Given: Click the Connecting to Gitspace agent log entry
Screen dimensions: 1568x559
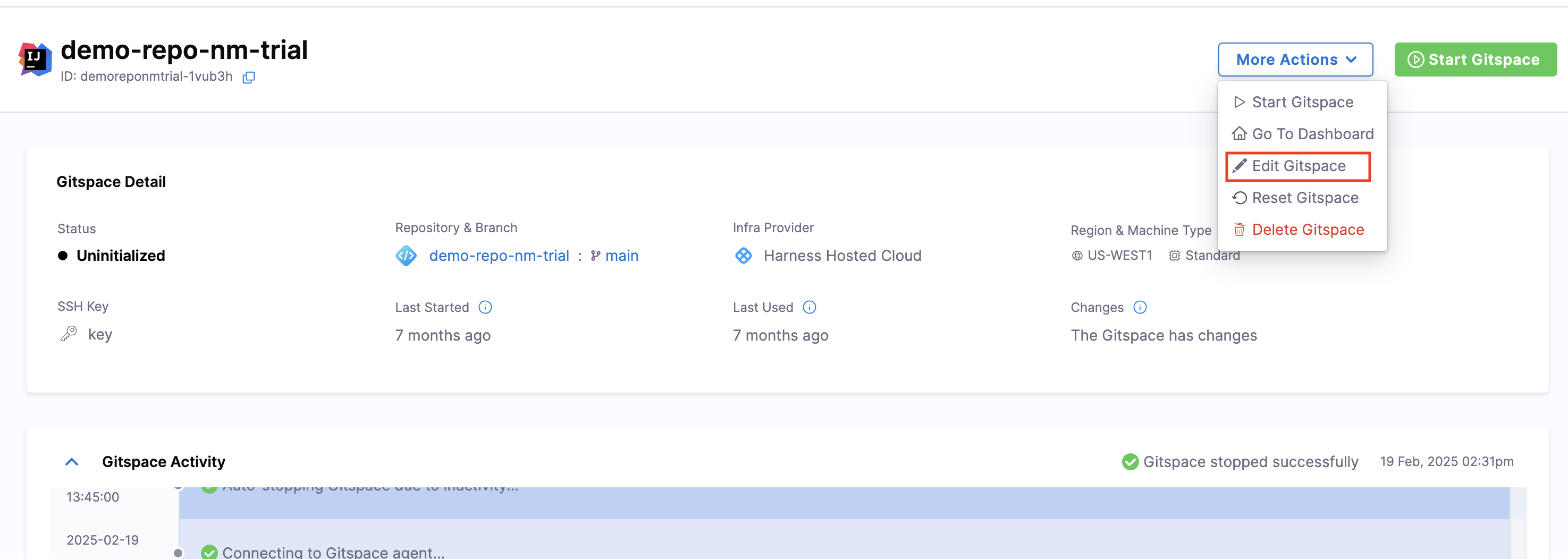Looking at the screenshot, I should [333, 552].
